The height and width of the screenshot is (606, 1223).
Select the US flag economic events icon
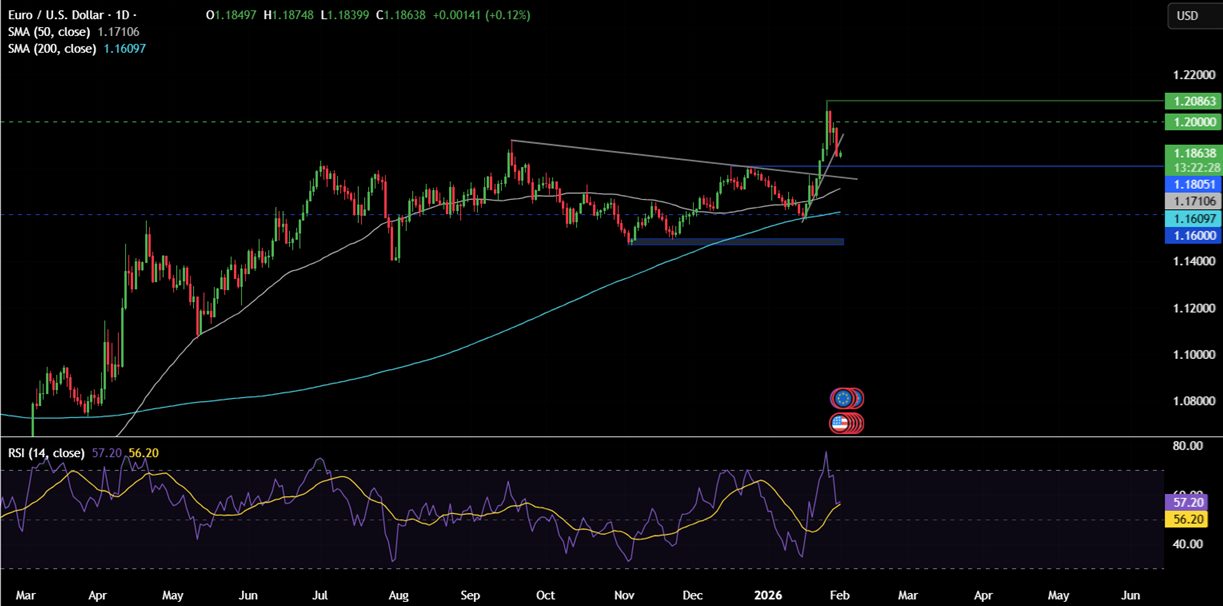pyautogui.click(x=845, y=422)
